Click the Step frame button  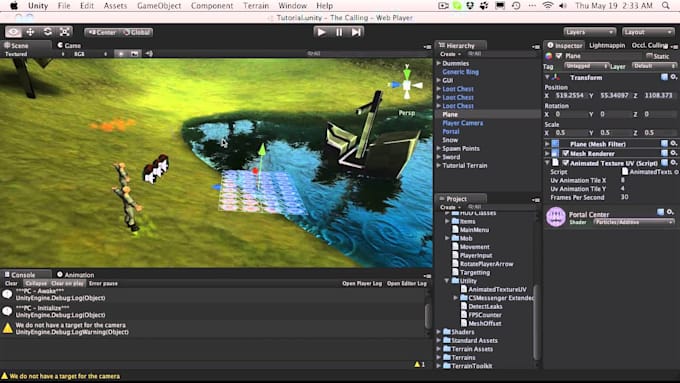click(356, 32)
